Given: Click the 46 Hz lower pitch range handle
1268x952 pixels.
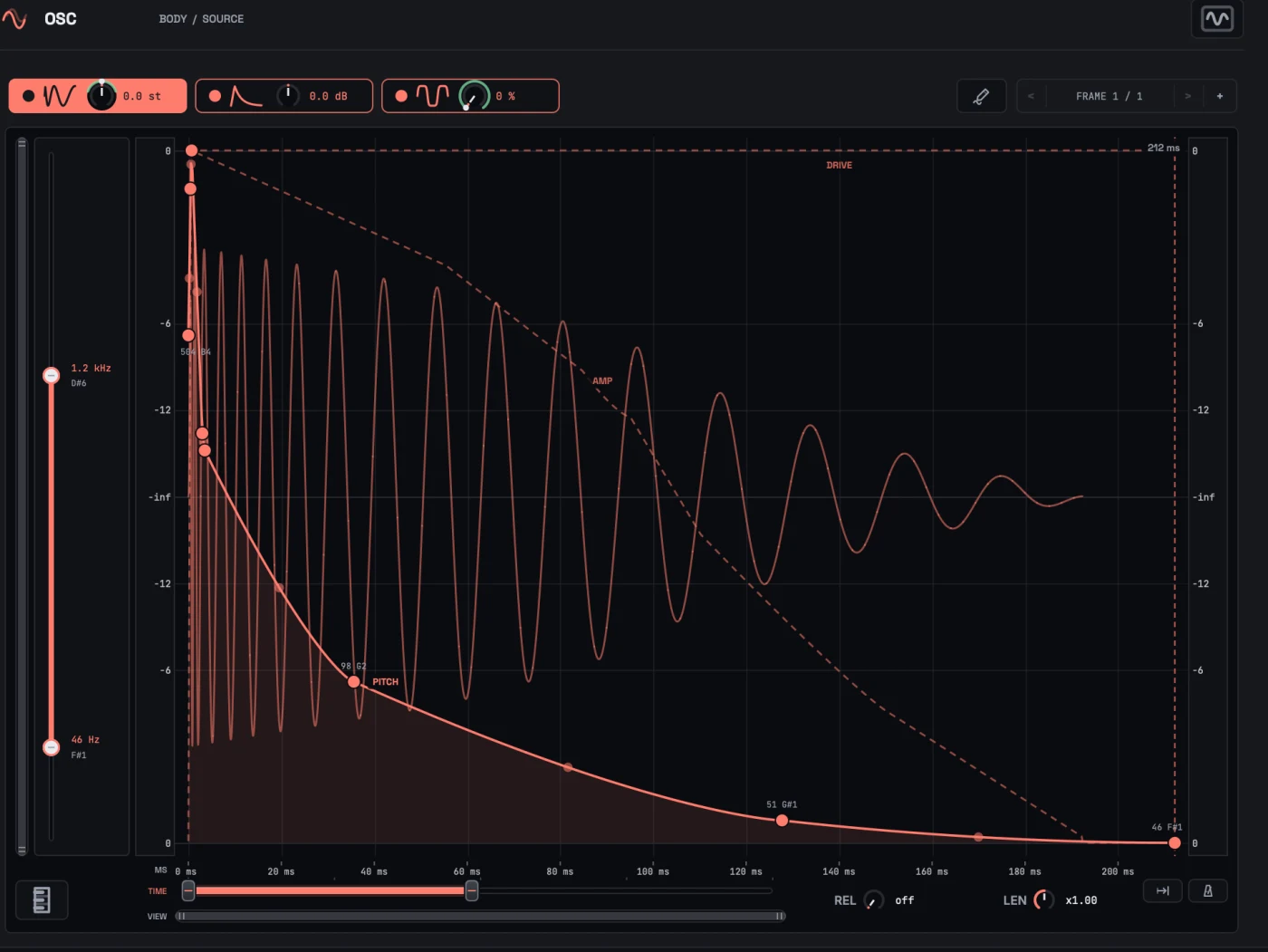Looking at the screenshot, I should 52,747.
